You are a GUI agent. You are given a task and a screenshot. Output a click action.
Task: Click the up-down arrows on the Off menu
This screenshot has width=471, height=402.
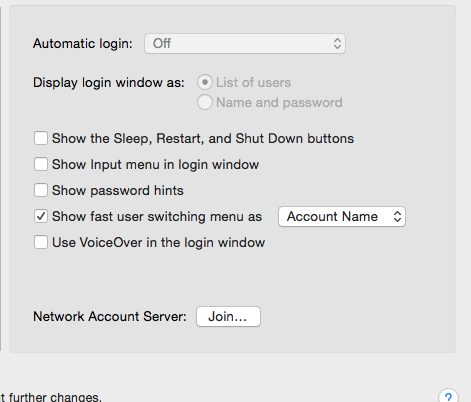click(x=337, y=44)
